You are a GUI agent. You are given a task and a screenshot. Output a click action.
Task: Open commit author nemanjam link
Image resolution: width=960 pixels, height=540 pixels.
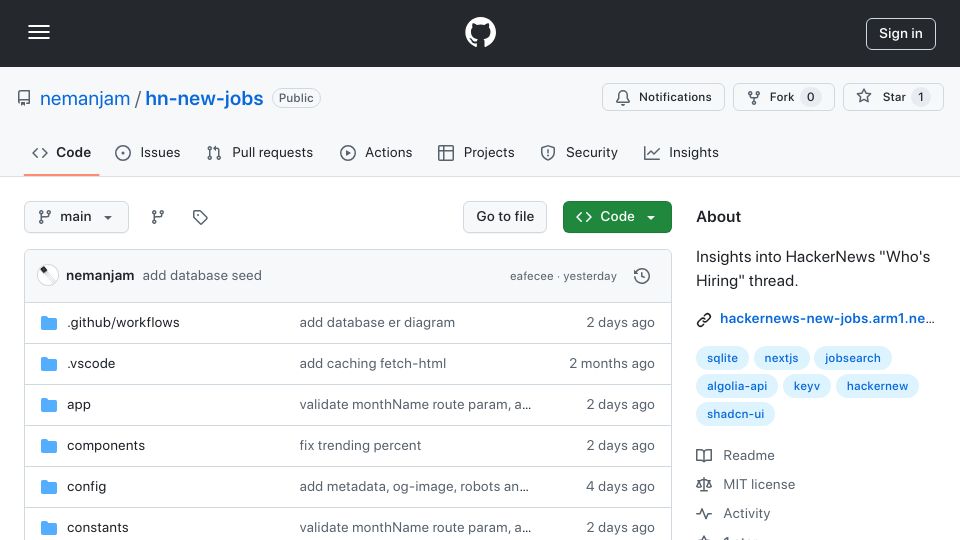click(x=100, y=276)
